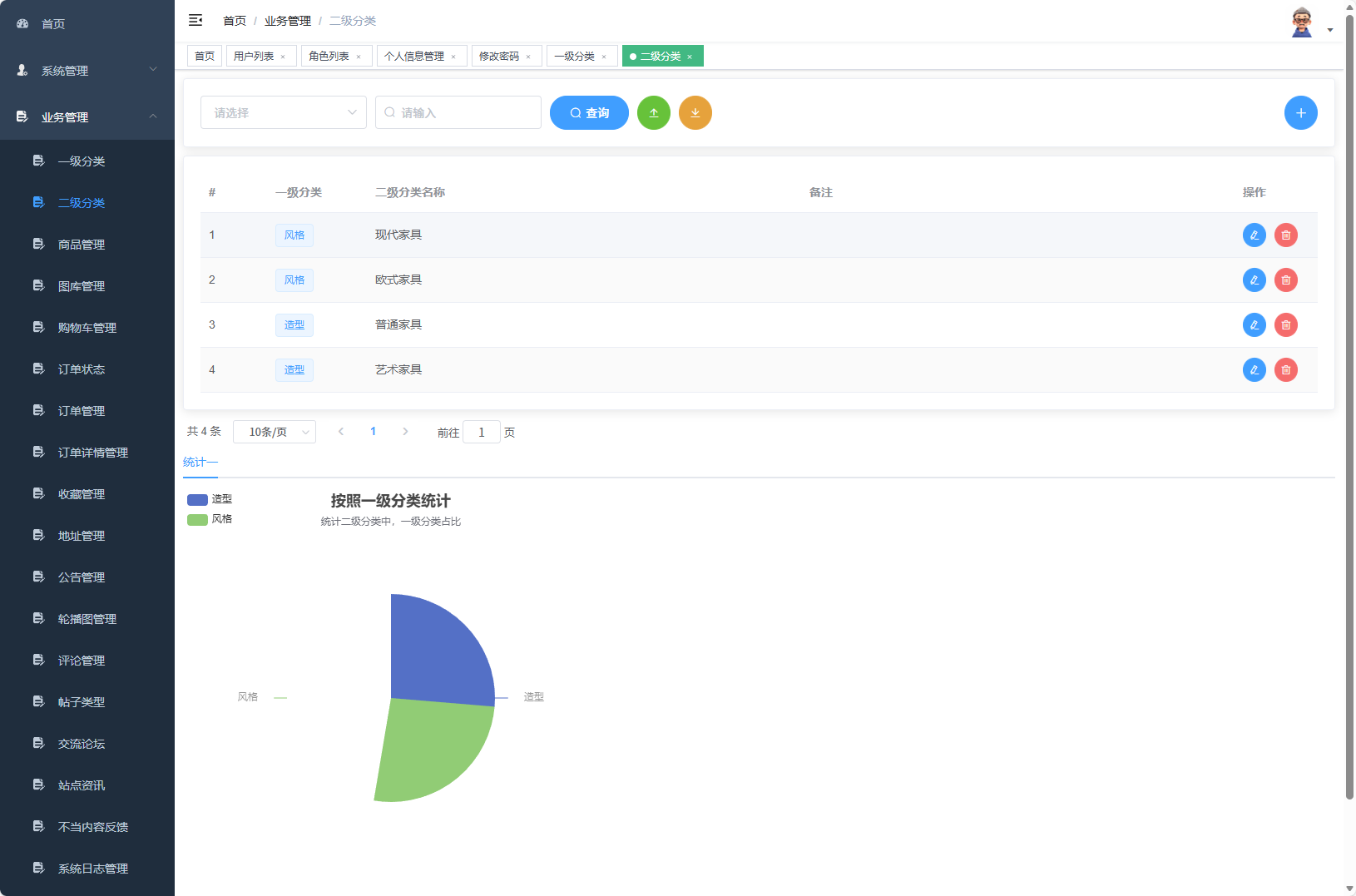This screenshot has height=896, width=1356.
Task: Click inside the 请输入 search field
Action: click(458, 112)
